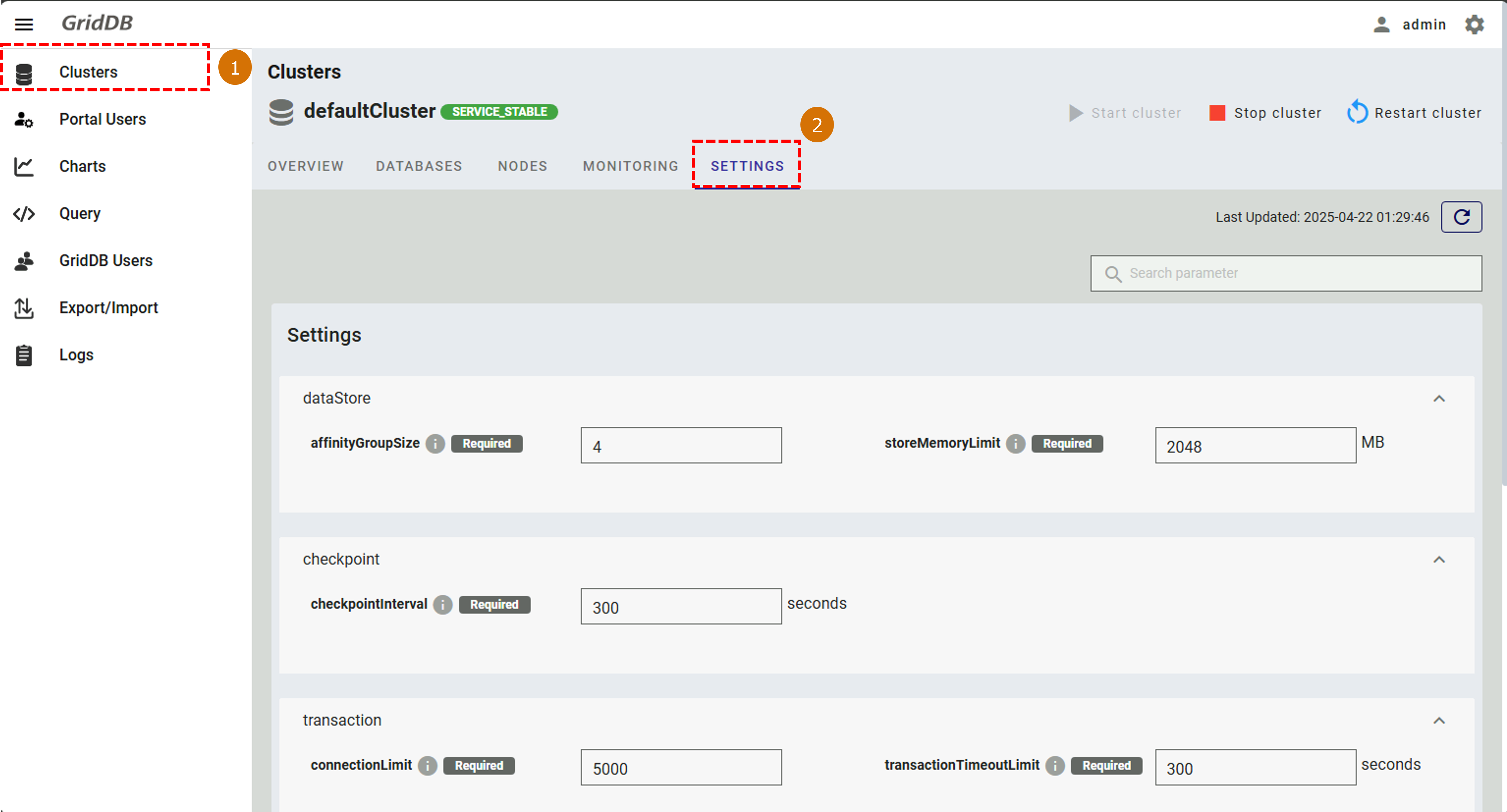
Task: Open Export/Import from the sidebar
Action: [108, 308]
